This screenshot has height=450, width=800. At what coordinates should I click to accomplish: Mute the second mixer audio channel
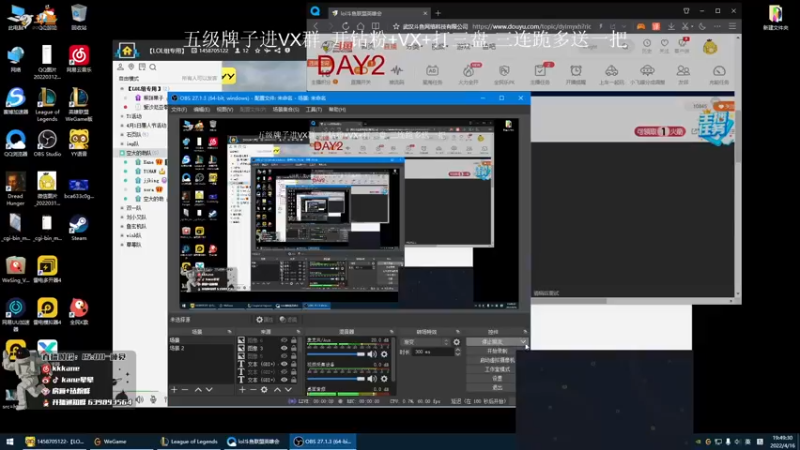pyautogui.click(x=372, y=379)
